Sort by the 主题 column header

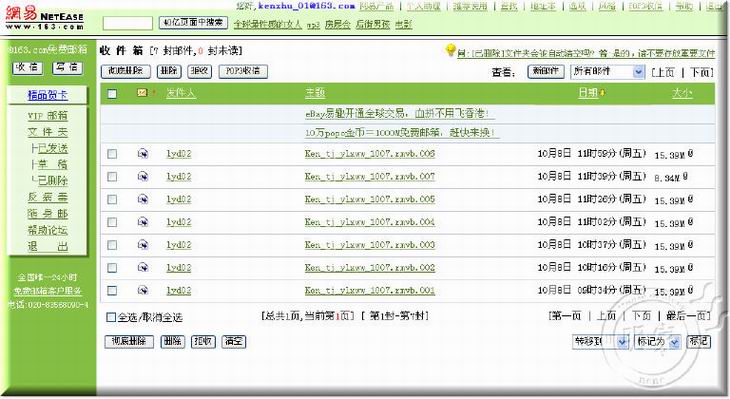pyautogui.click(x=315, y=93)
